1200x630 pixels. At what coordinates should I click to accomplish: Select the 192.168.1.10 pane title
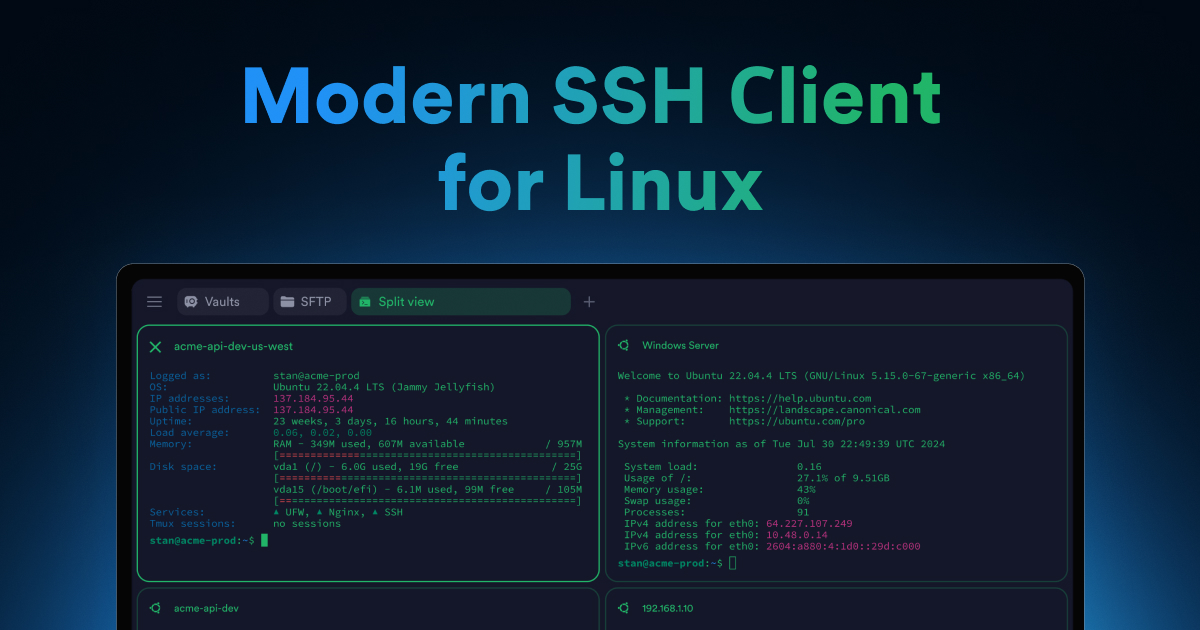coord(668,608)
